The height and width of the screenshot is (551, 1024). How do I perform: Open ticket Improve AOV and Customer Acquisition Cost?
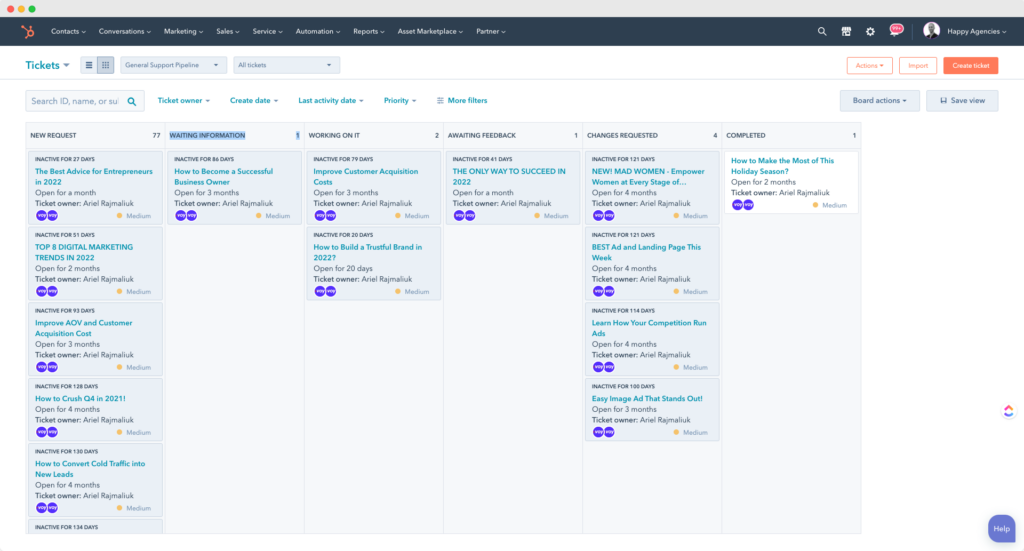(84, 328)
